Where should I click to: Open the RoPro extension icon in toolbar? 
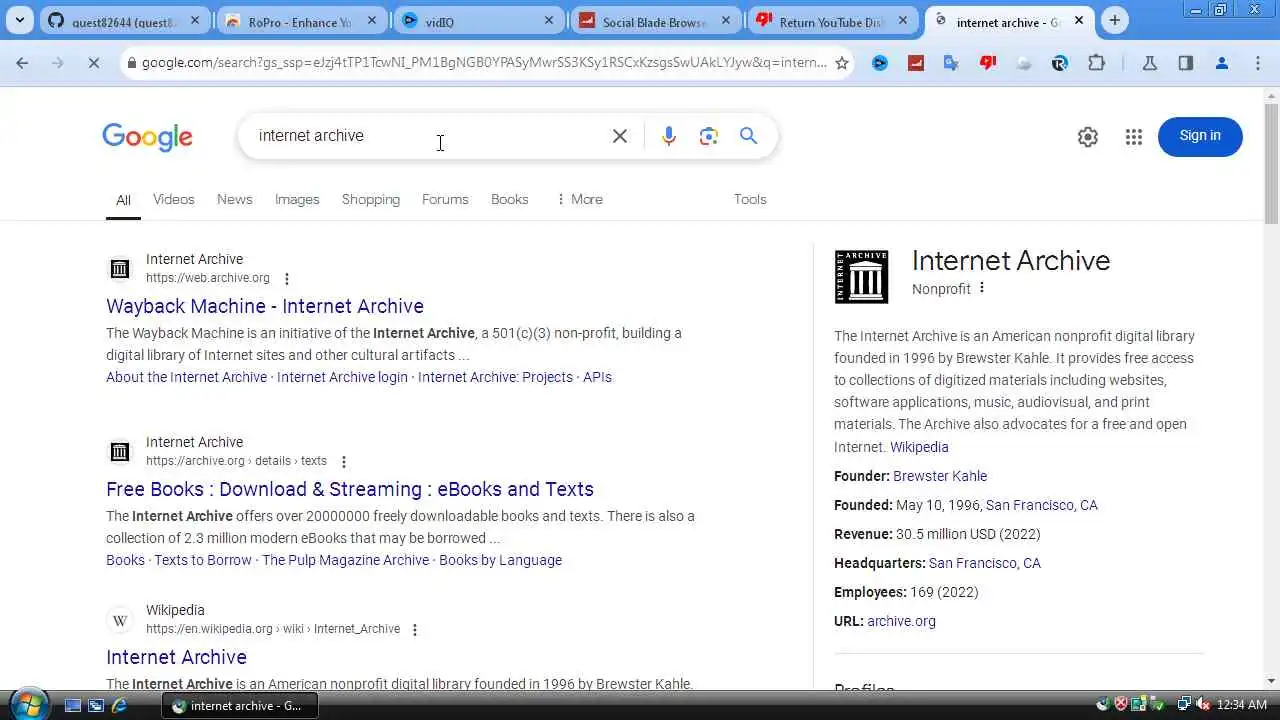[x=1060, y=63]
